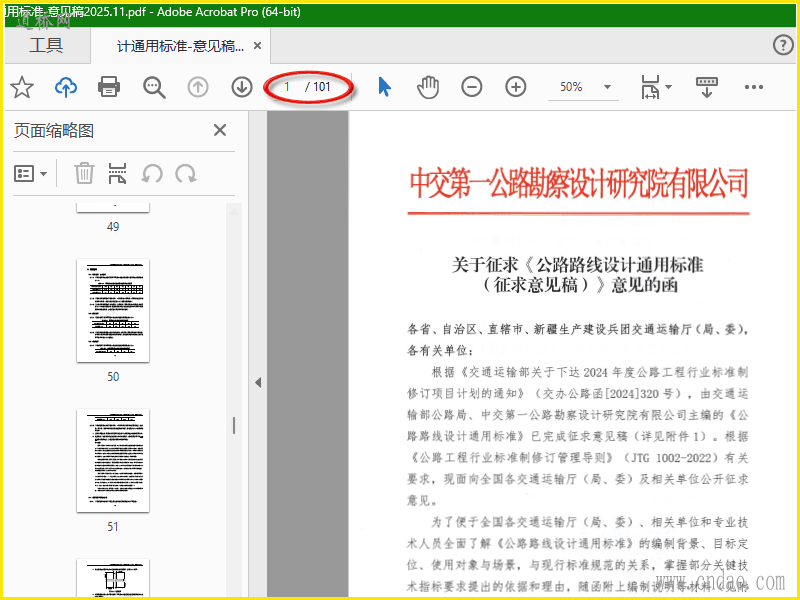Screen dimensions: 800x600
Task: Open thumbnail options menu dropdown
Action: pyautogui.click(x=30, y=174)
